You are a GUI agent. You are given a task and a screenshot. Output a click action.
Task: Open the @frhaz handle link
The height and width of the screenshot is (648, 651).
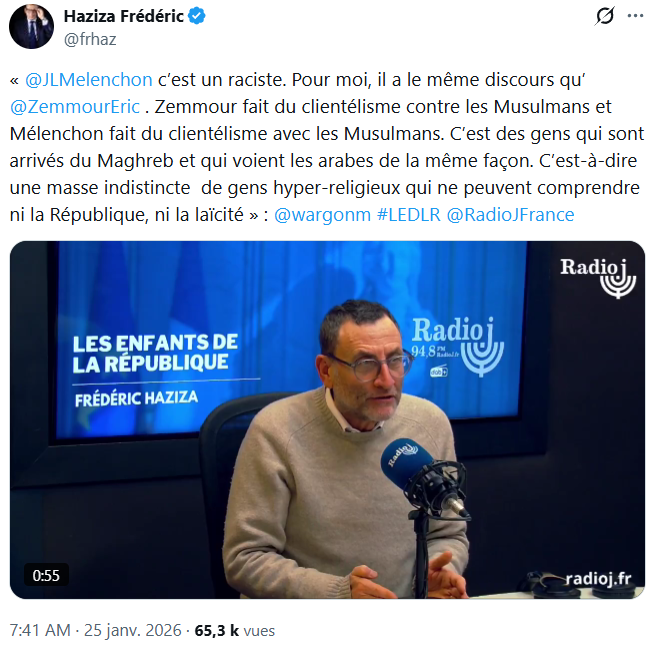[90, 39]
